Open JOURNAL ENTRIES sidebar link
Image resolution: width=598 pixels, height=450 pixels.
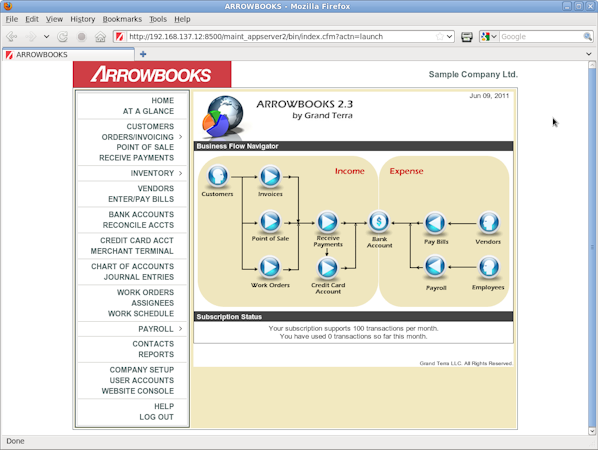(139, 277)
